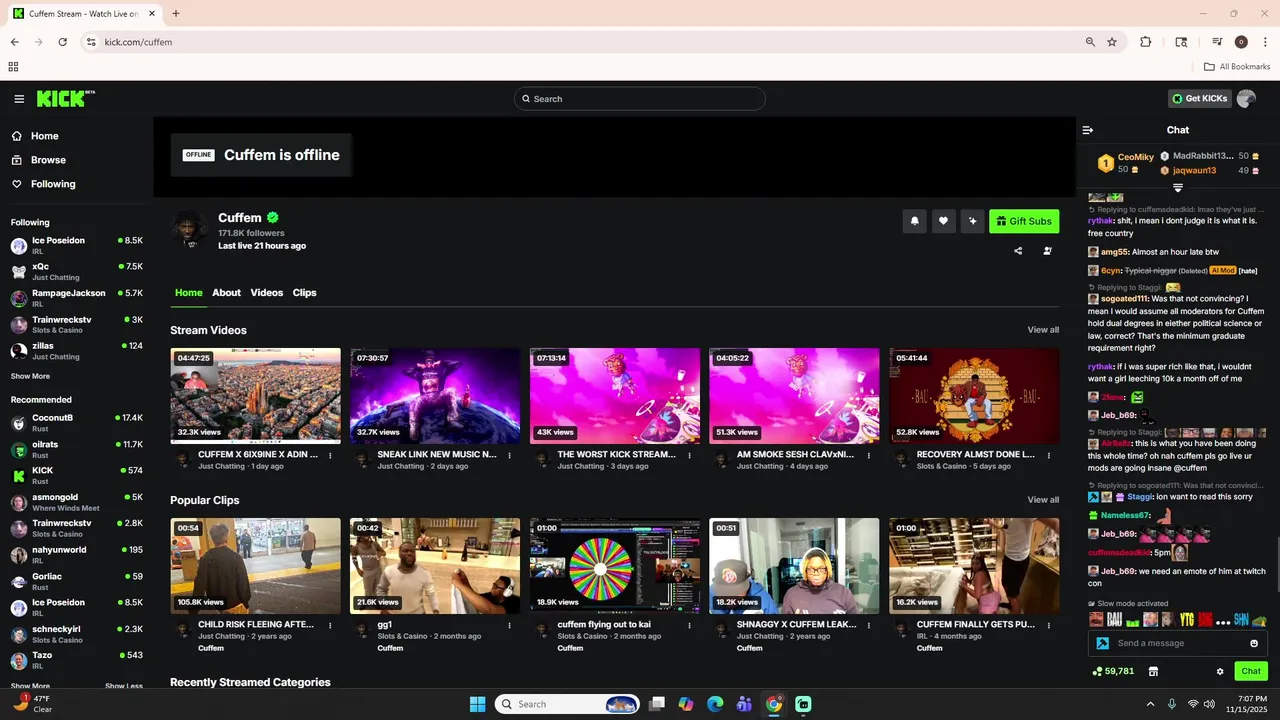Image resolution: width=1280 pixels, height=720 pixels.
Task: Click the Get KICKs button
Action: tap(1199, 98)
